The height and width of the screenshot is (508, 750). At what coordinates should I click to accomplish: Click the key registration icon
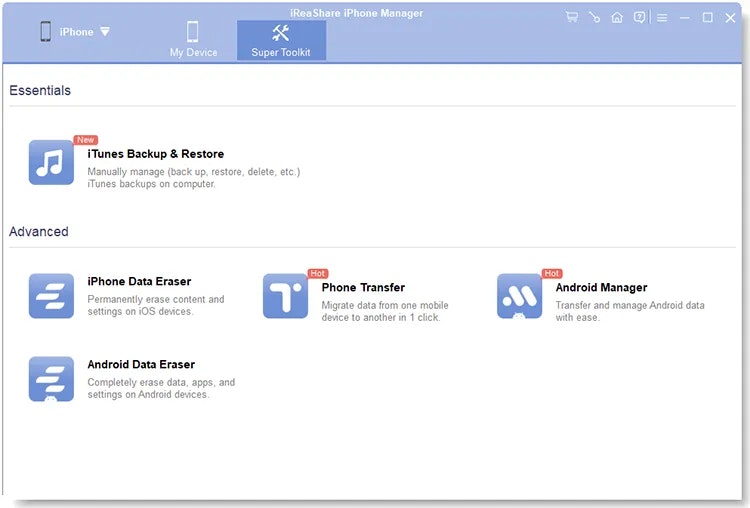(594, 17)
